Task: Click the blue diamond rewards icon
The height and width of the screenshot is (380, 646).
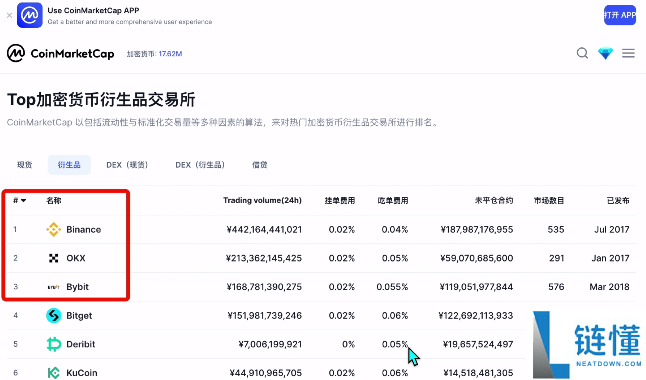Action: 605,53
